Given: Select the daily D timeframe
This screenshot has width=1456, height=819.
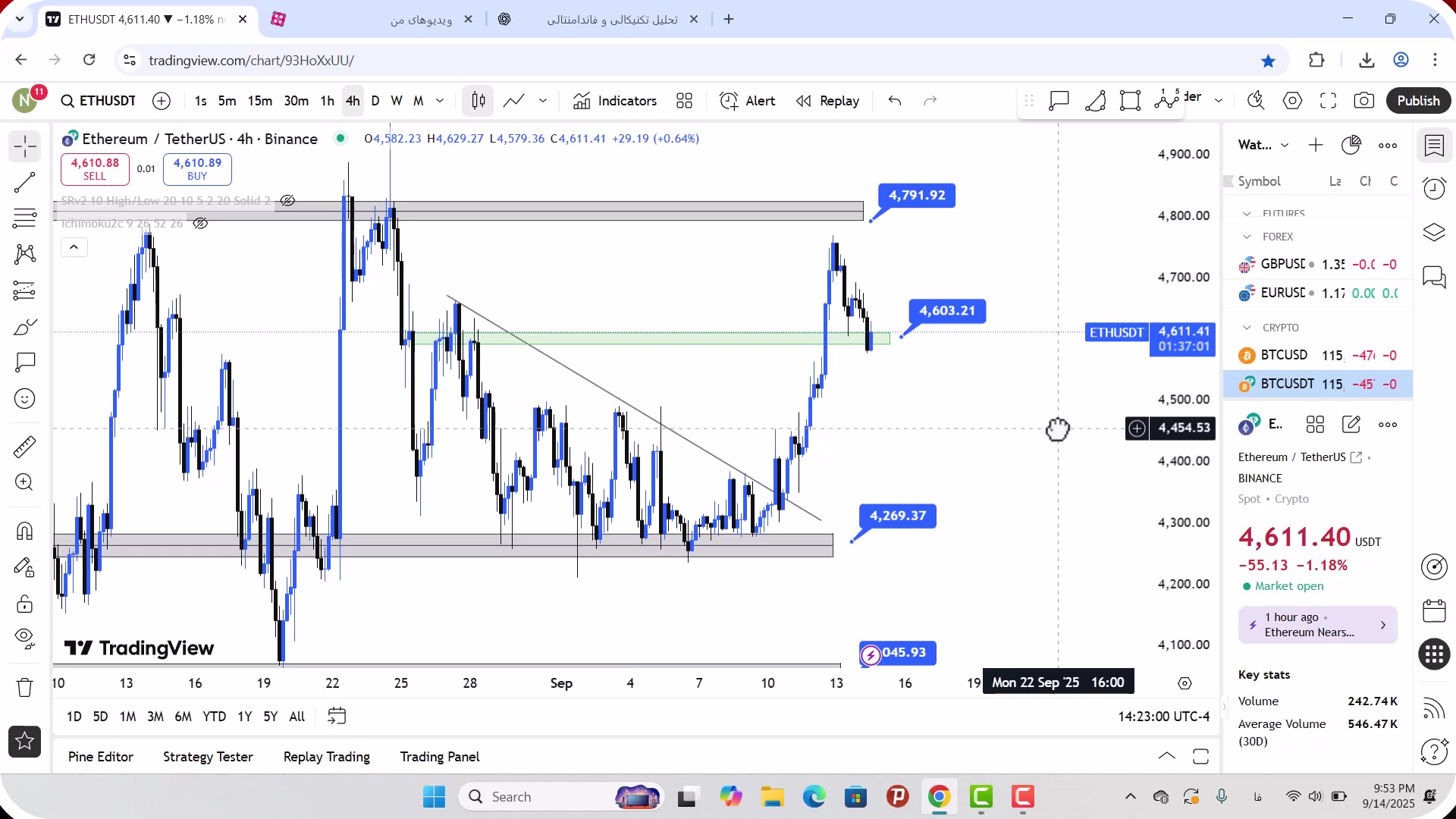Looking at the screenshot, I should point(375,101).
